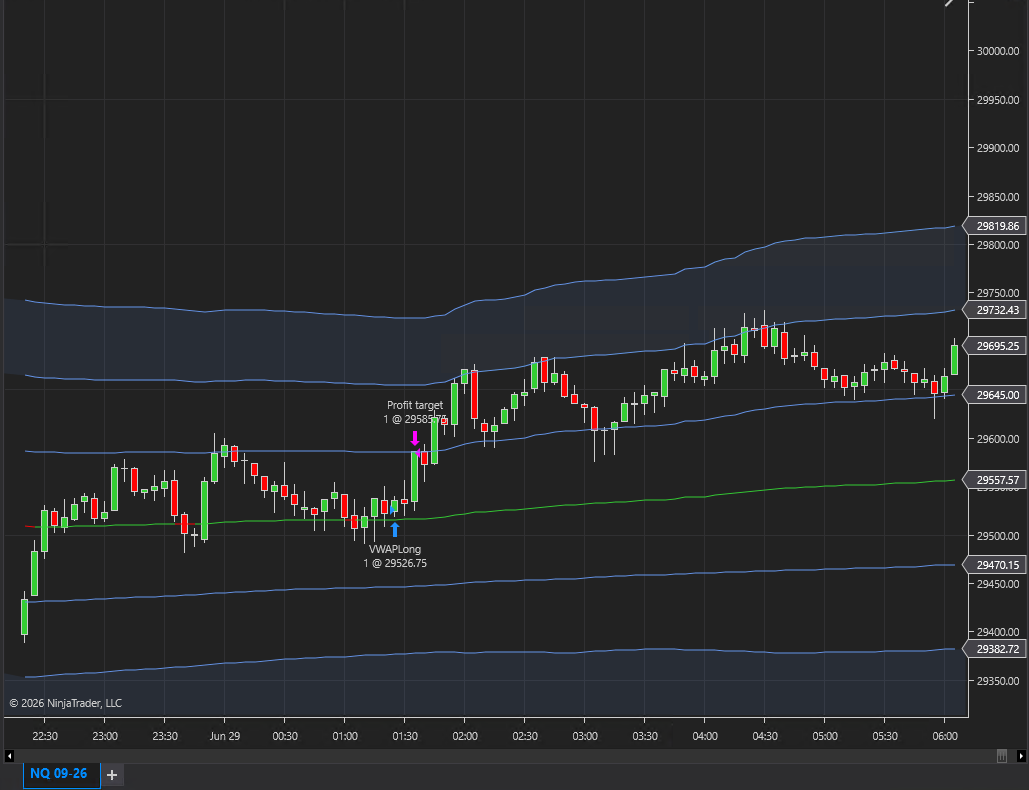Click the 06:00 time axis label
1029x790 pixels.
(945, 736)
